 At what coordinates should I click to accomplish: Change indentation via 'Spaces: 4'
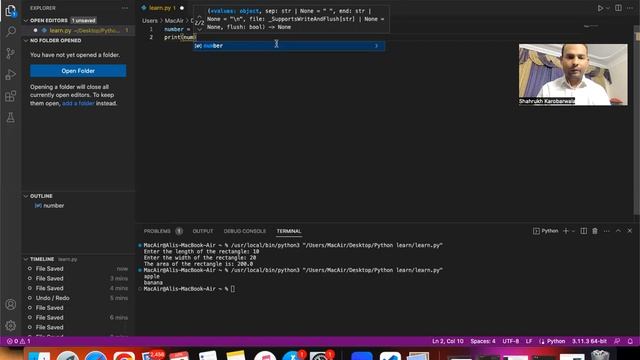tap(483, 341)
